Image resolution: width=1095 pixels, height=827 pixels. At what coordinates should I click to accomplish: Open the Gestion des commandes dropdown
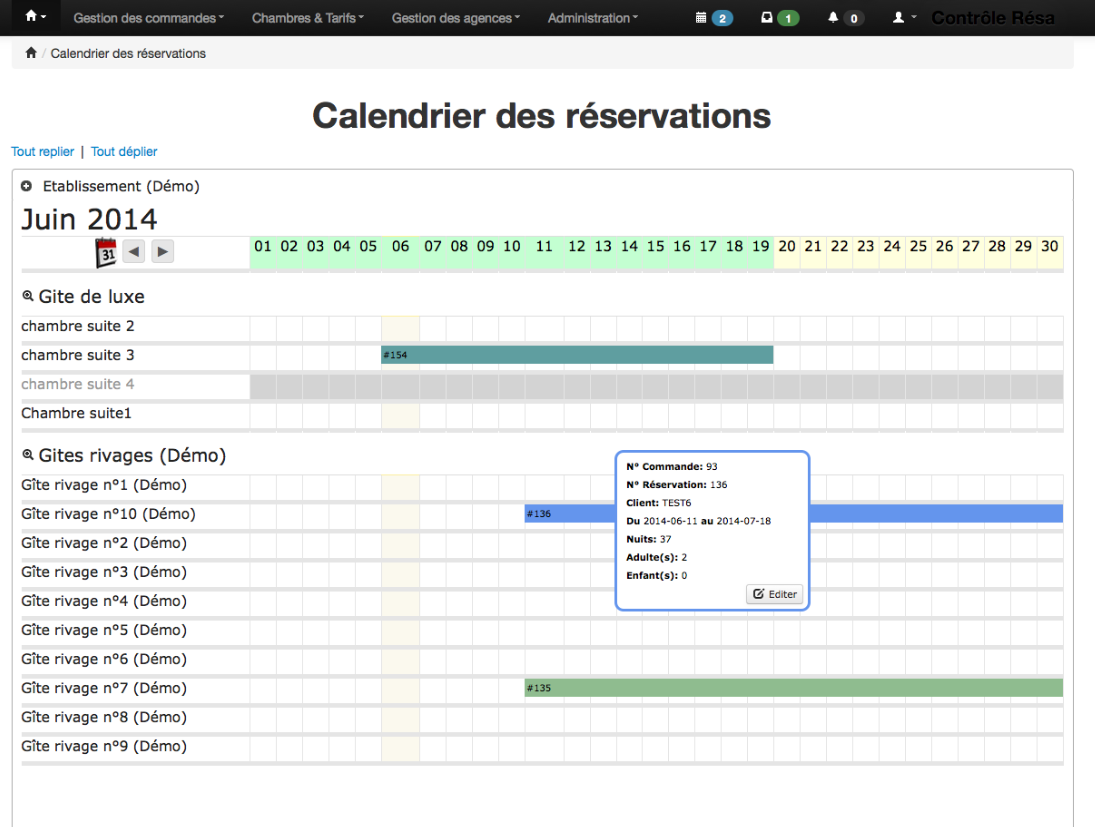pyautogui.click(x=148, y=17)
